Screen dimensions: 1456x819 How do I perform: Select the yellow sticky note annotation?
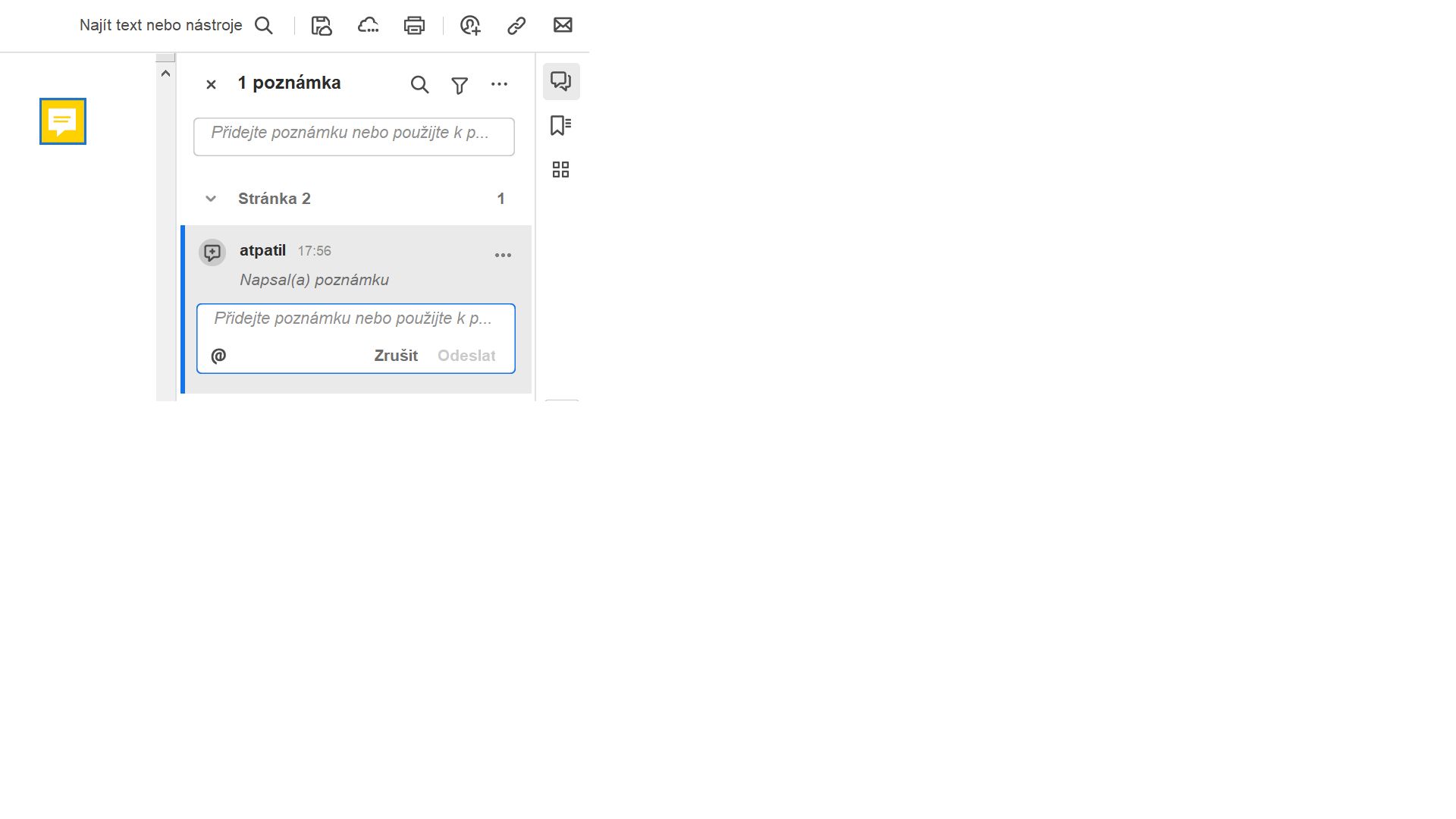(x=63, y=121)
